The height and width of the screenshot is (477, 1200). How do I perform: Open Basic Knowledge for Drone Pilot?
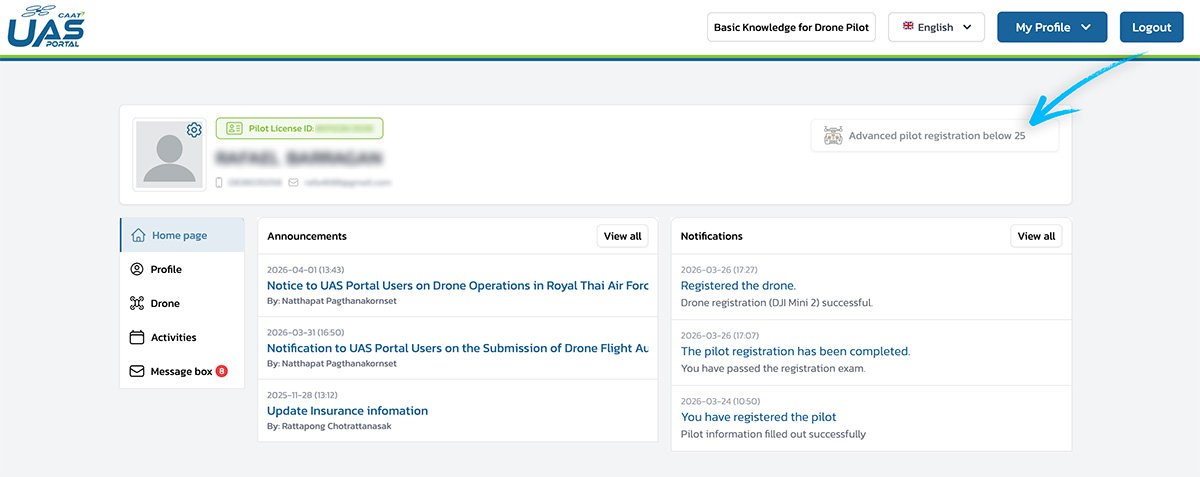coord(792,27)
